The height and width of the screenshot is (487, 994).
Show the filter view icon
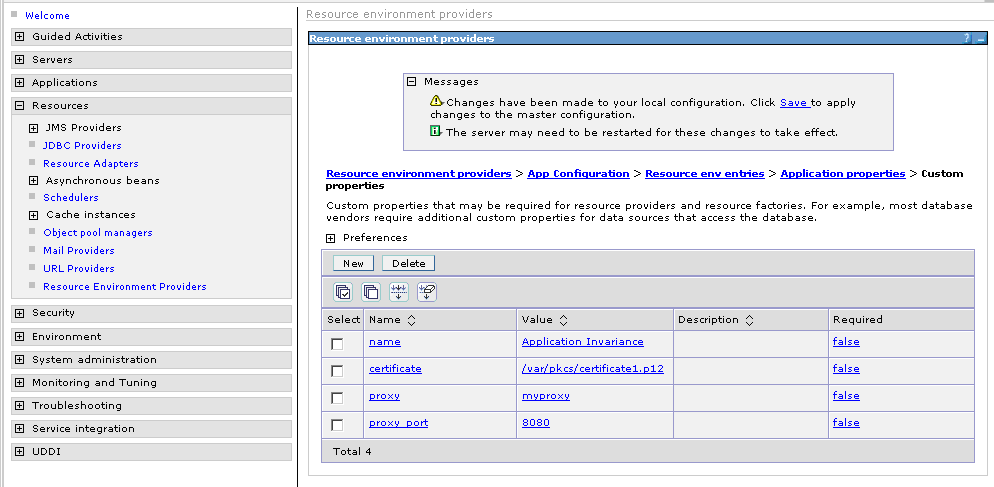tap(399, 292)
